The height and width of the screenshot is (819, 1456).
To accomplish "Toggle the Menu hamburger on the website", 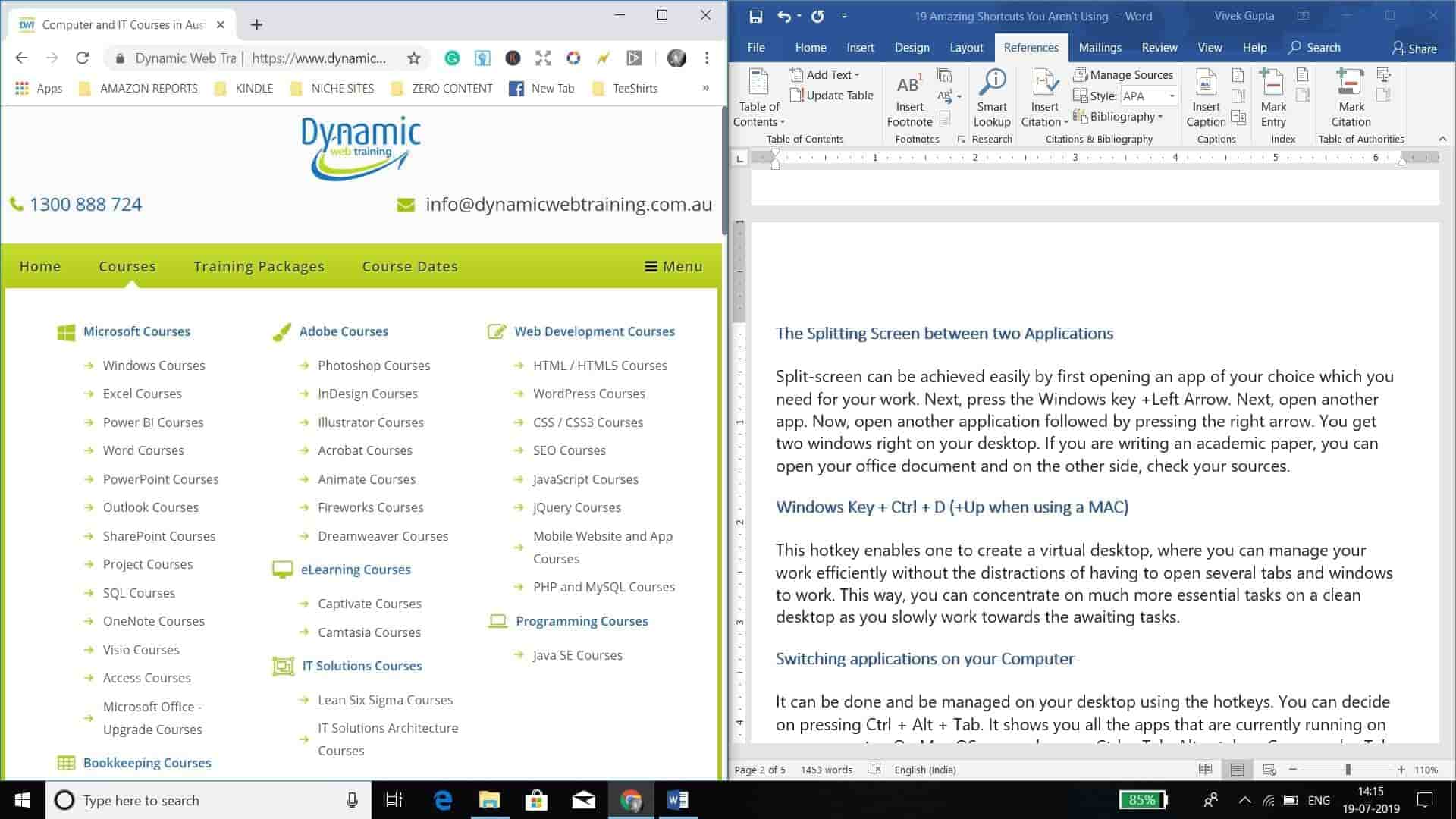I will click(x=673, y=266).
